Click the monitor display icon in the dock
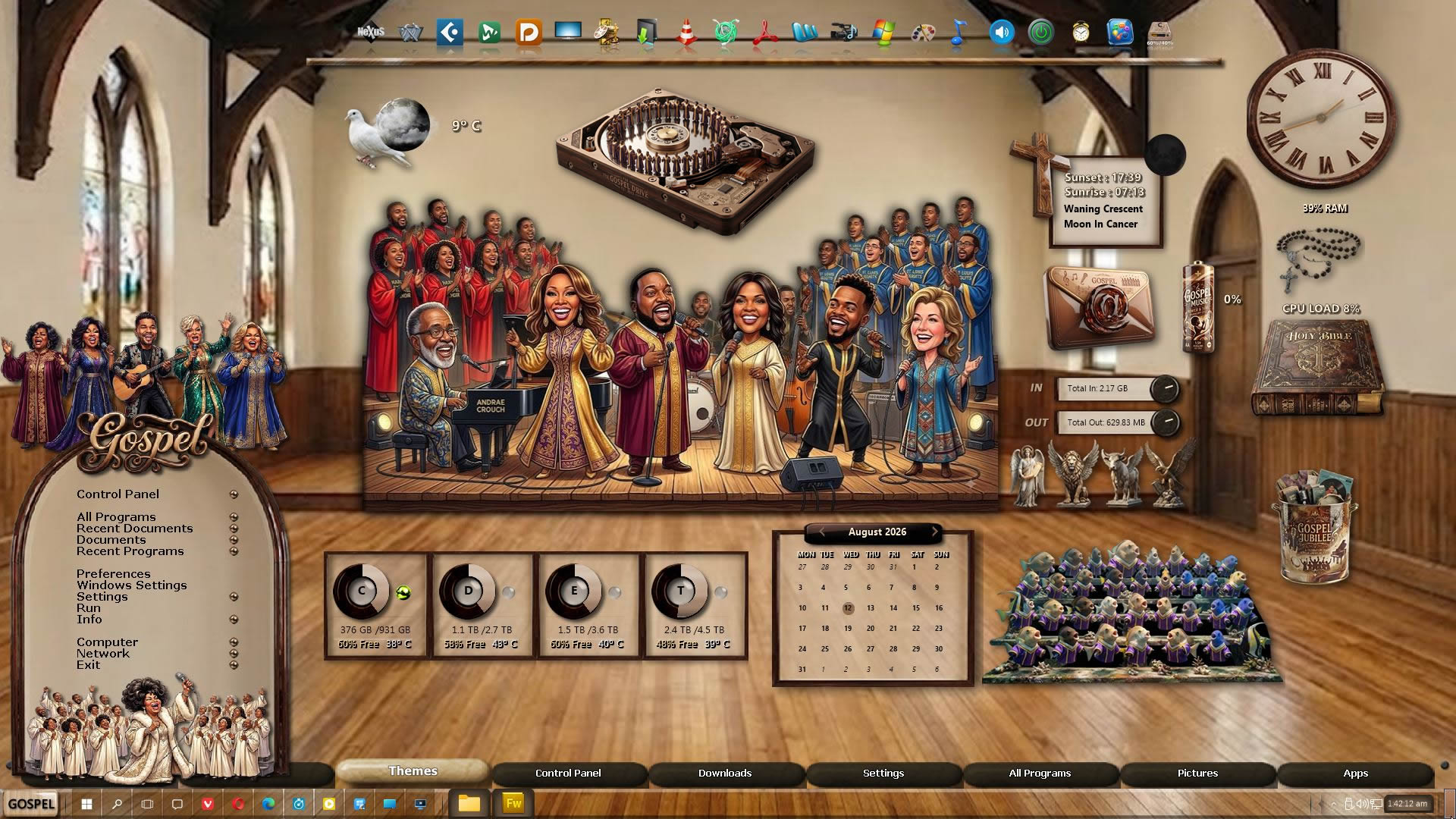 568,31
